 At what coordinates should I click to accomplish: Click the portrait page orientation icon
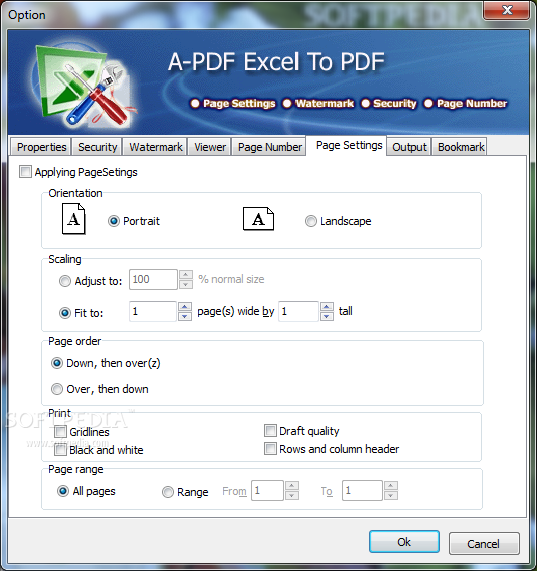(x=74, y=219)
